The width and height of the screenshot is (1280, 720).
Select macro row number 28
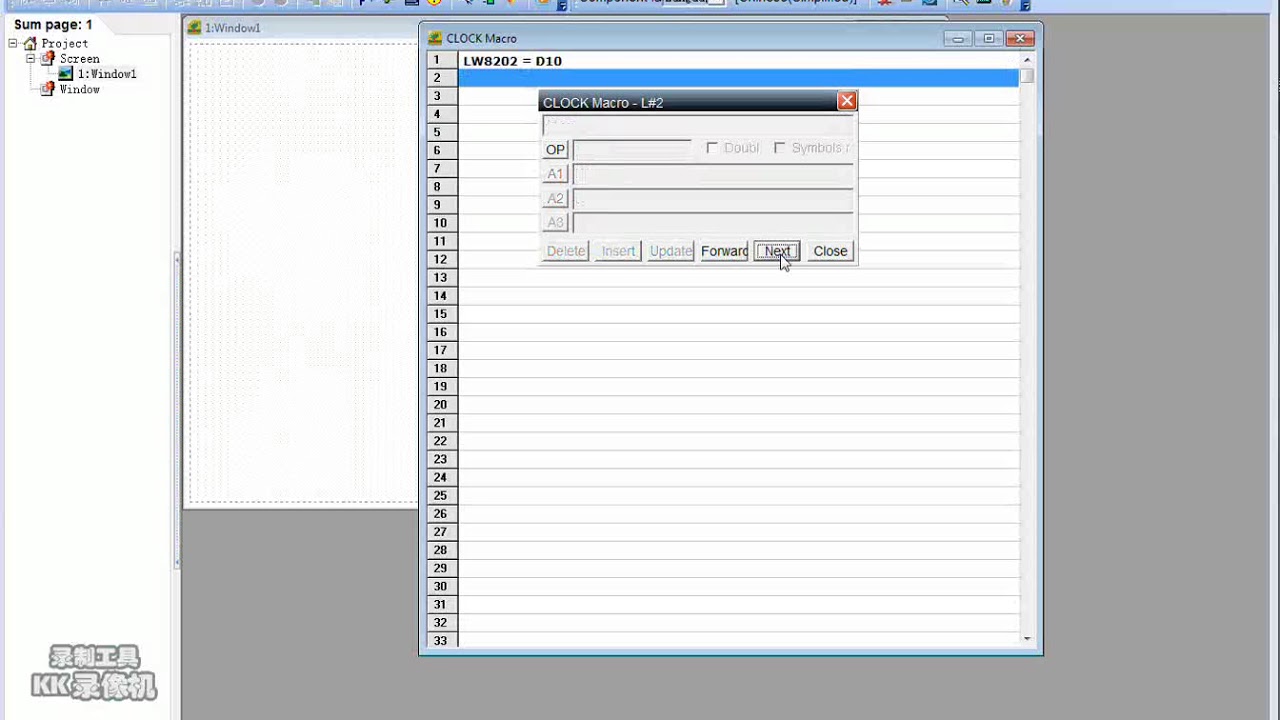point(440,550)
